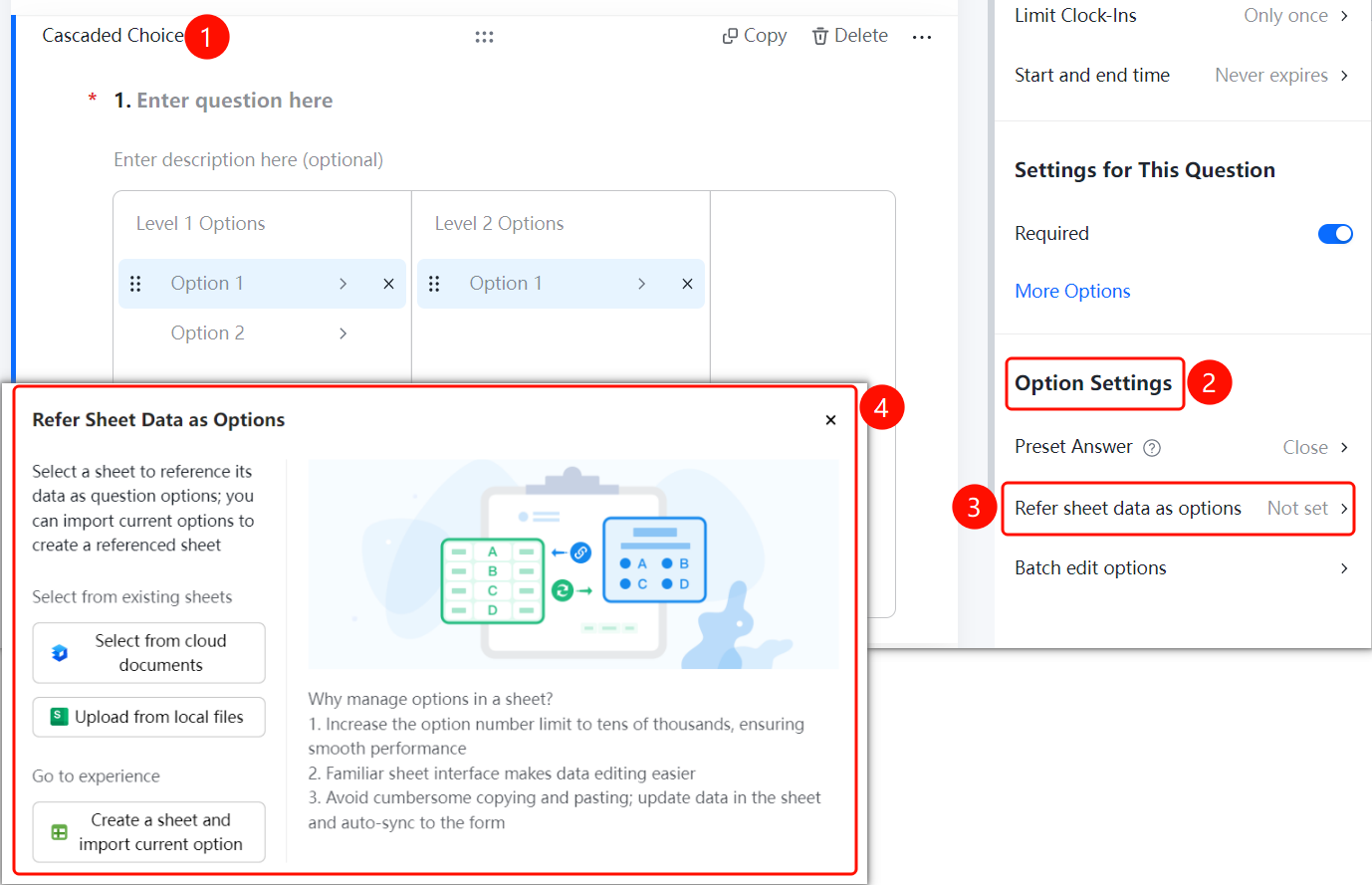Click the 'Level 1 Options' column header
1372x885 pixels.
pyautogui.click(x=200, y=224)
